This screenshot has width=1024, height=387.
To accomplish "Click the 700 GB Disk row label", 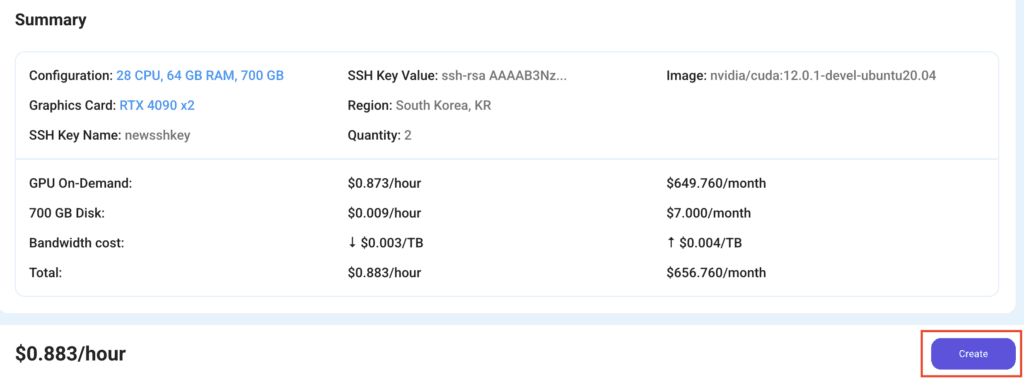I will [x=67, y=213].
